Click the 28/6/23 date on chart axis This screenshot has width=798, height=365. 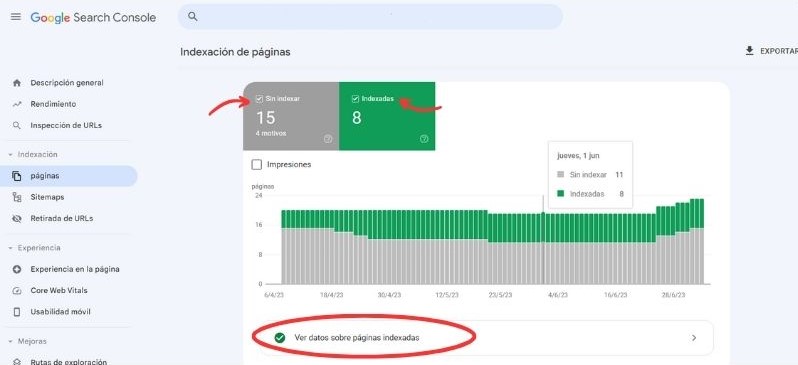[673, 295]
